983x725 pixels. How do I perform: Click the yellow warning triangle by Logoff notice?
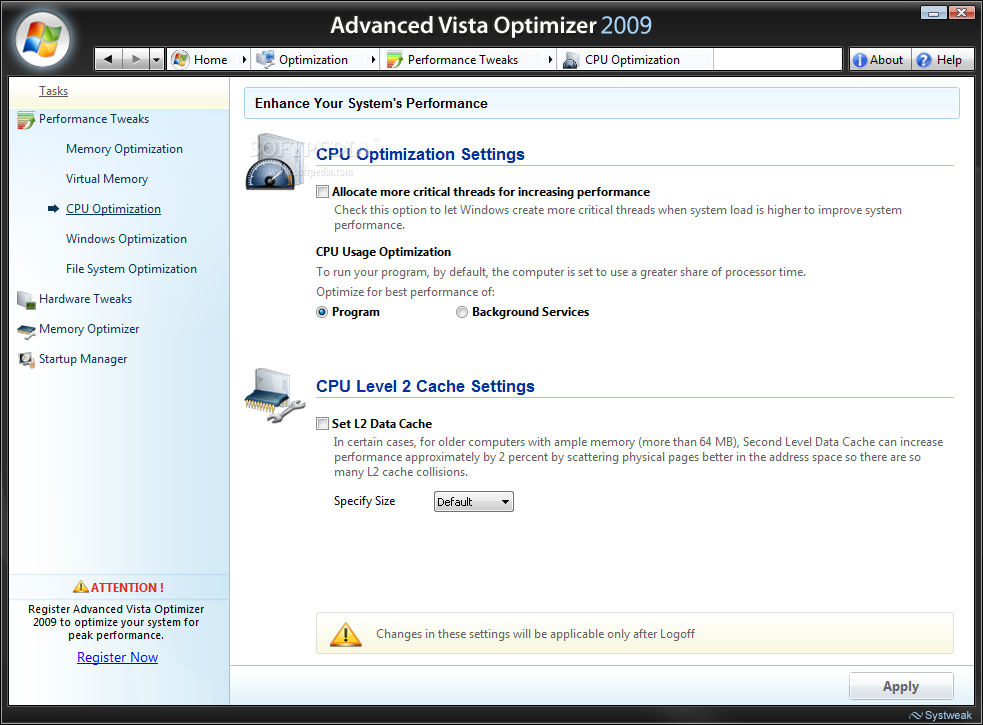345,634
